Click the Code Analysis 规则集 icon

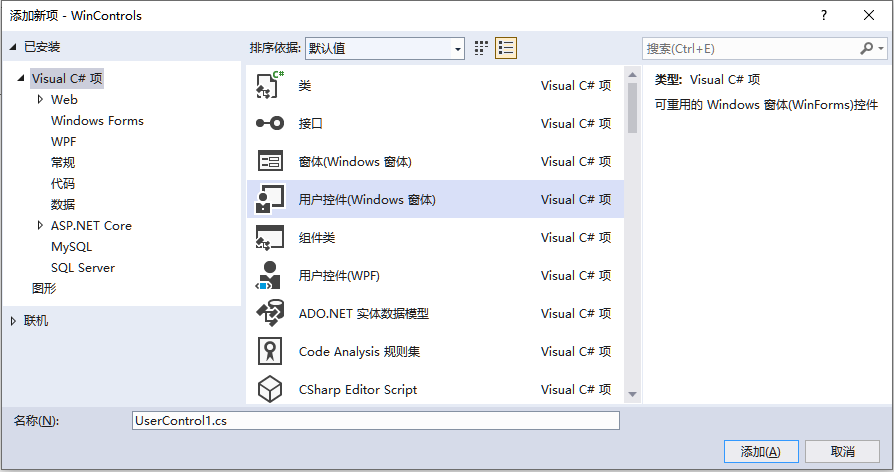click(x=270, y=351)
